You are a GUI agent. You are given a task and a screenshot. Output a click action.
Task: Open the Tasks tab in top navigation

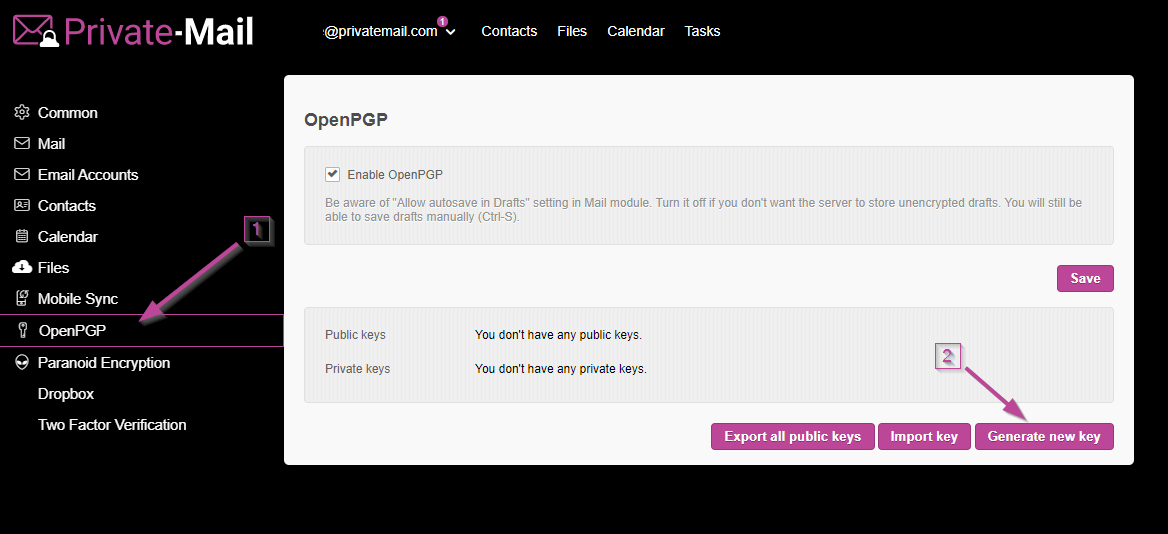[x=702, y=31]
